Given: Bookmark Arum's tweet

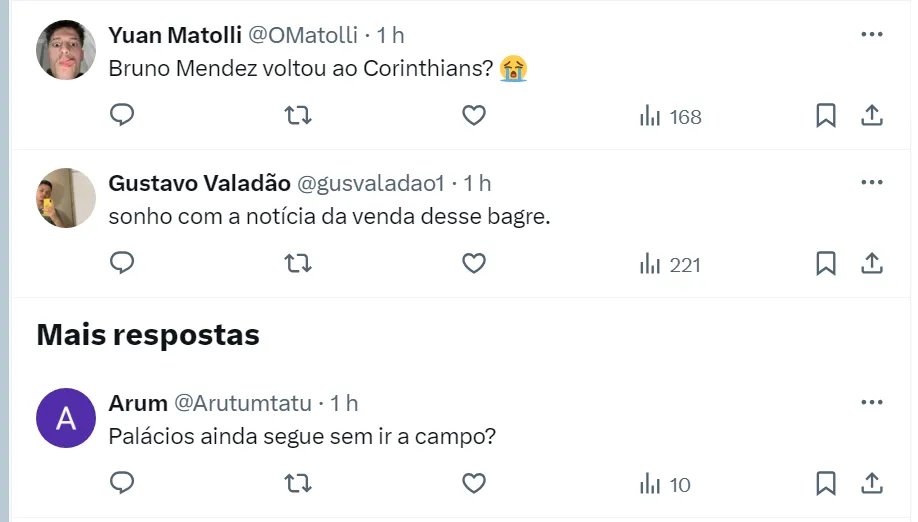Looking at the screenshot, I should tap(826, 484).
